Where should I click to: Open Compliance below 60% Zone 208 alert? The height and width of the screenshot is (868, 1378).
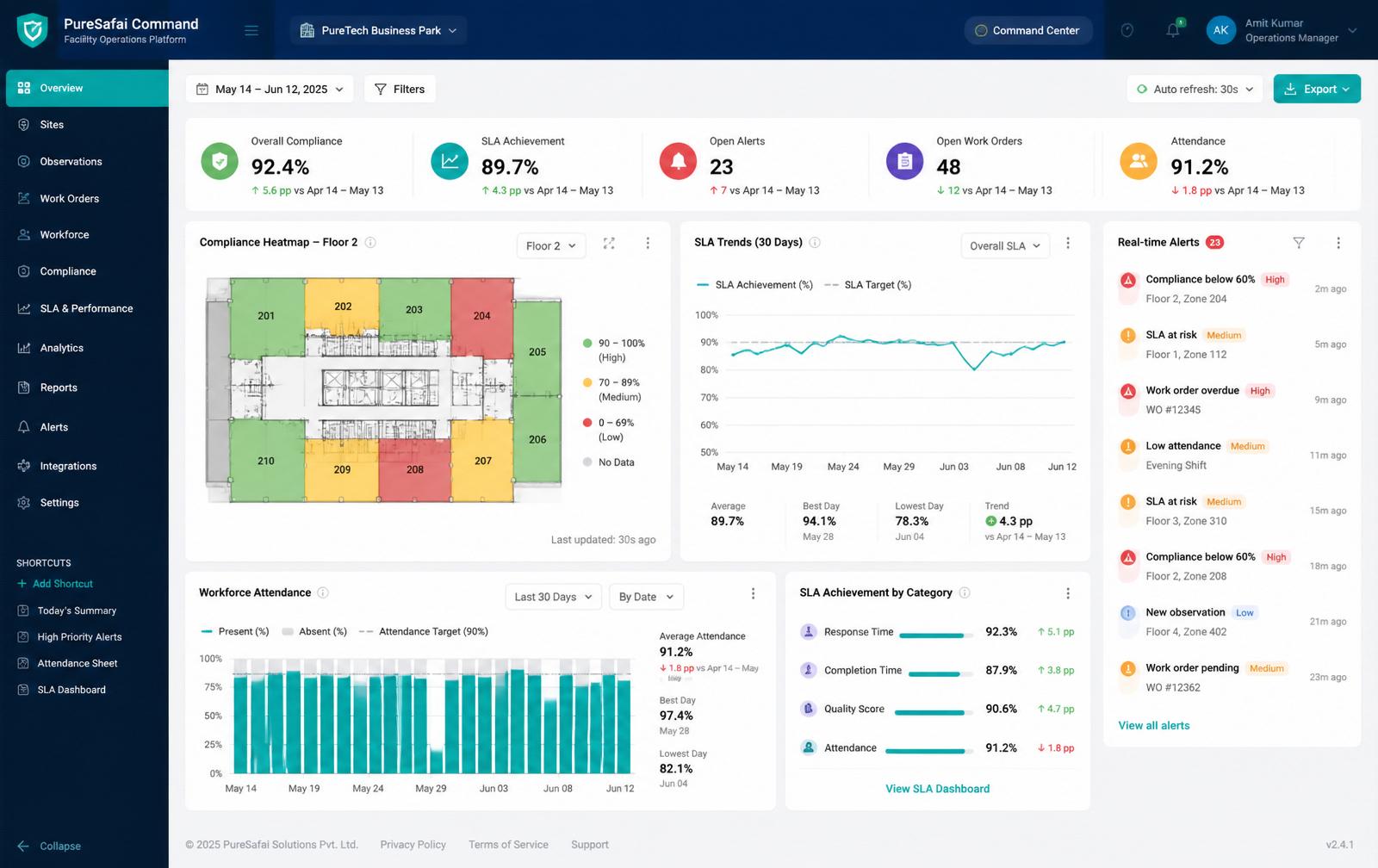1232,567
